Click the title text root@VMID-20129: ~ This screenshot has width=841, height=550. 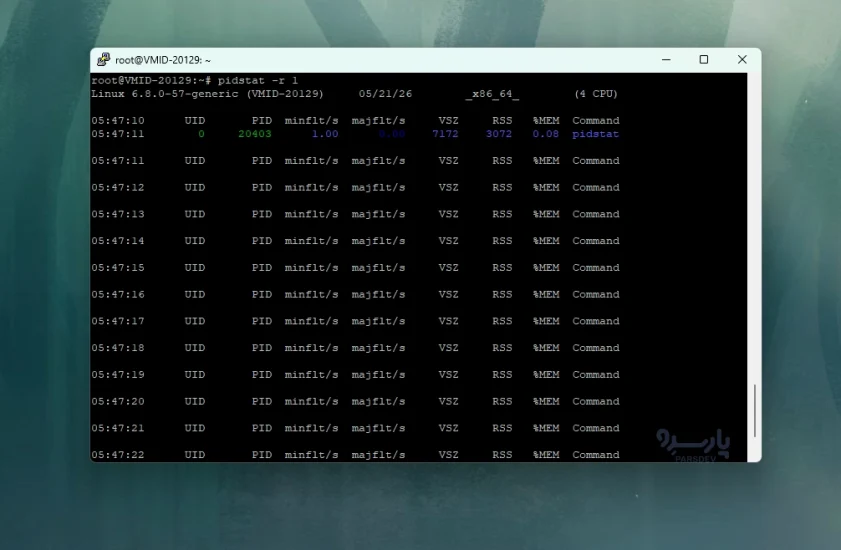click(x=163, y=60)
